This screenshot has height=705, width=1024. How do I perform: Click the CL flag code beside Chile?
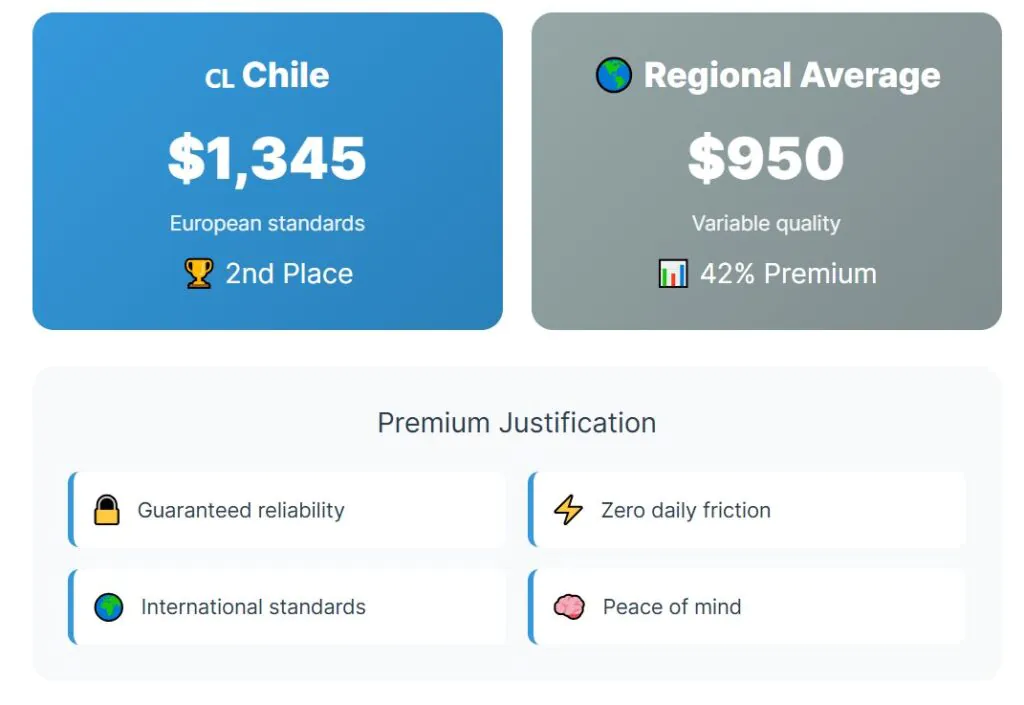pos(219,79)
